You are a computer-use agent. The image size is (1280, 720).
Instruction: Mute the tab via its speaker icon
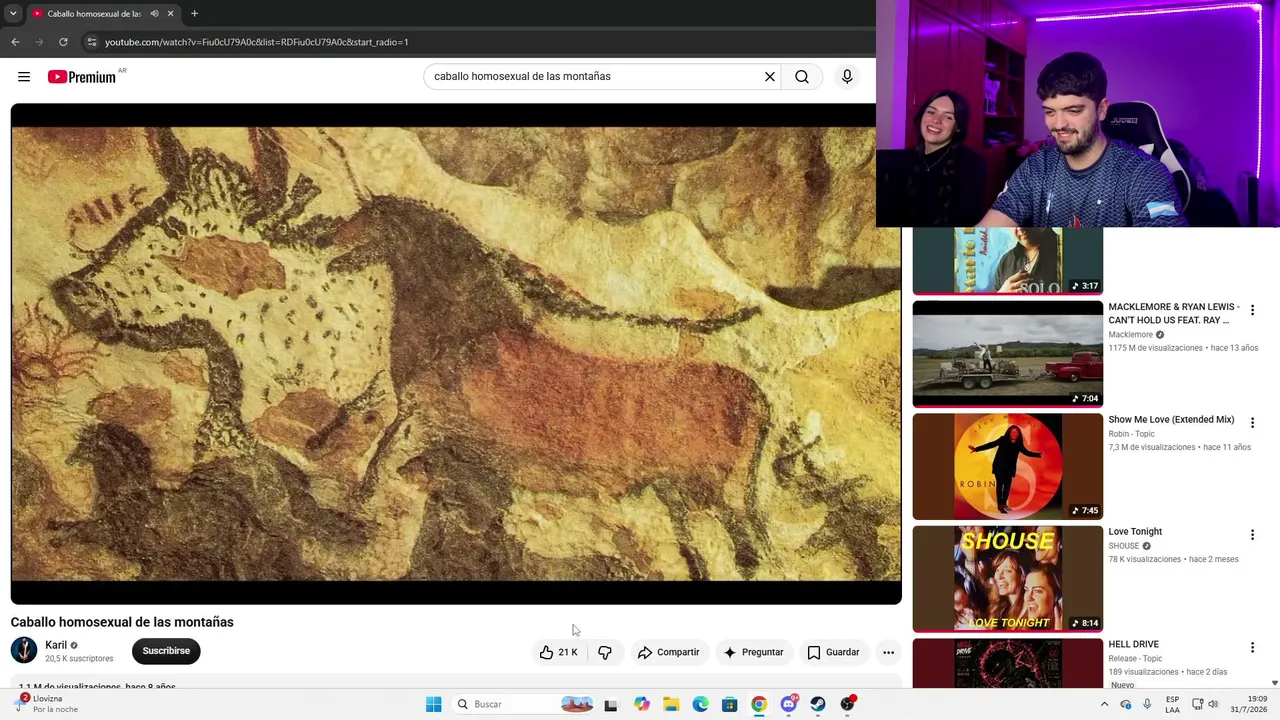[154, 14]
